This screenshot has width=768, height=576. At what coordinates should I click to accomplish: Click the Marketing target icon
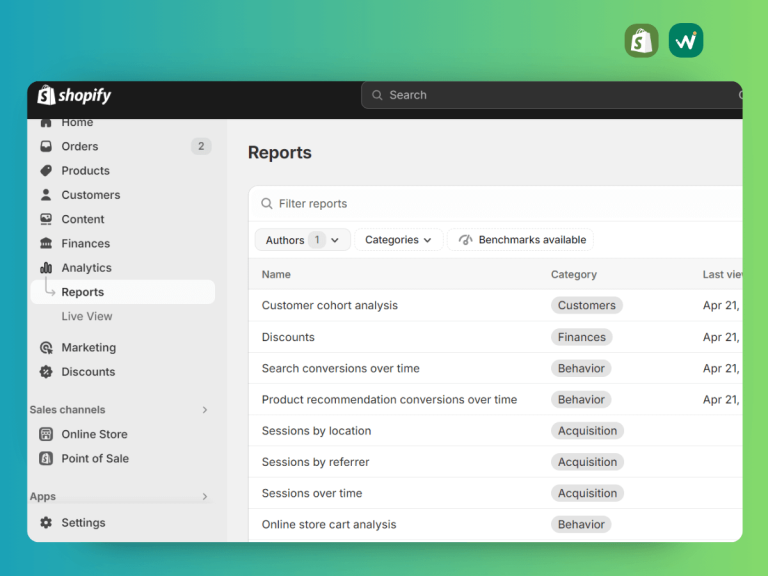tap(46, 348)
